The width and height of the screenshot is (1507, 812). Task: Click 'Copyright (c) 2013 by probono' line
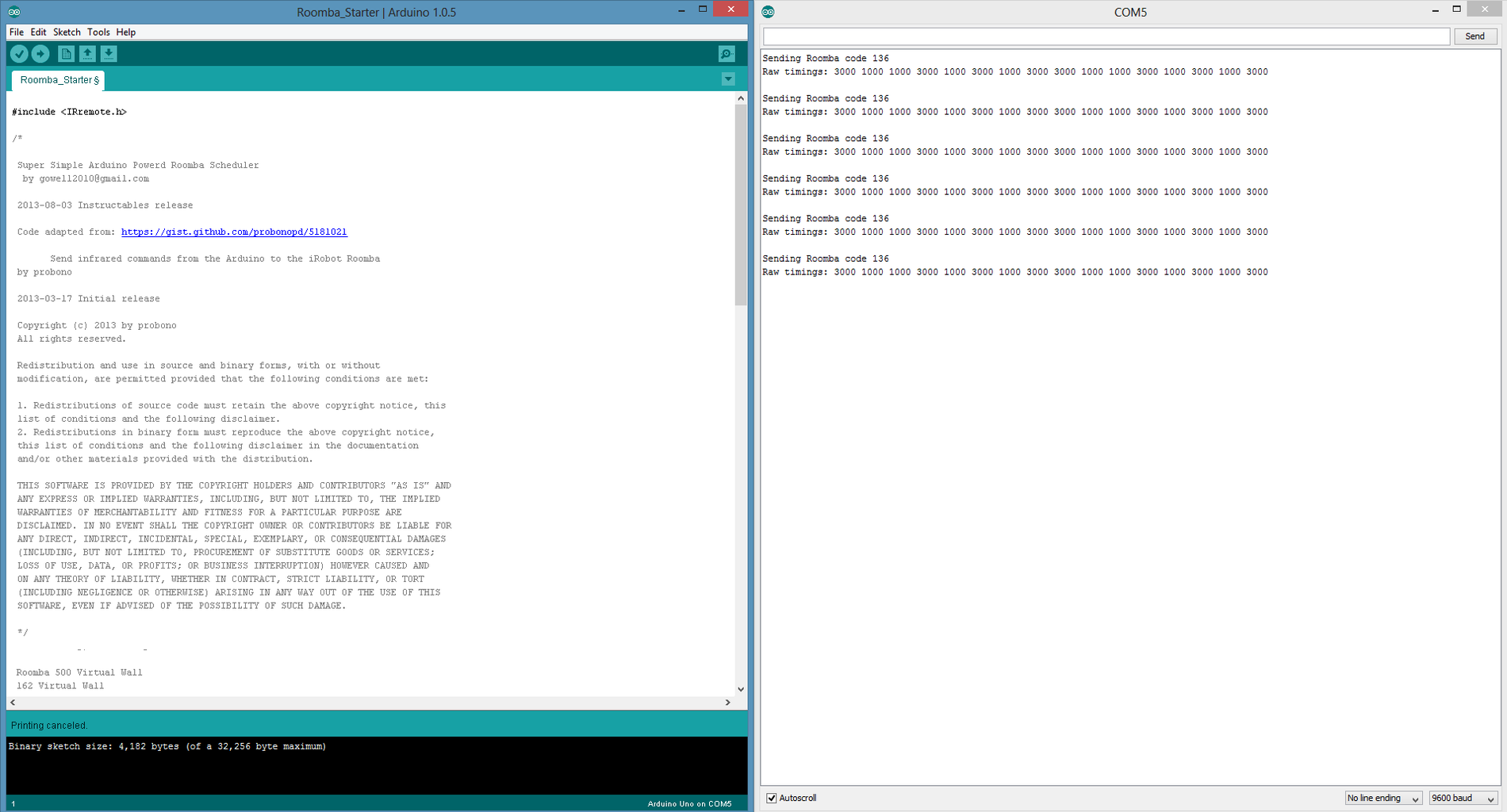tap(97, 326)
